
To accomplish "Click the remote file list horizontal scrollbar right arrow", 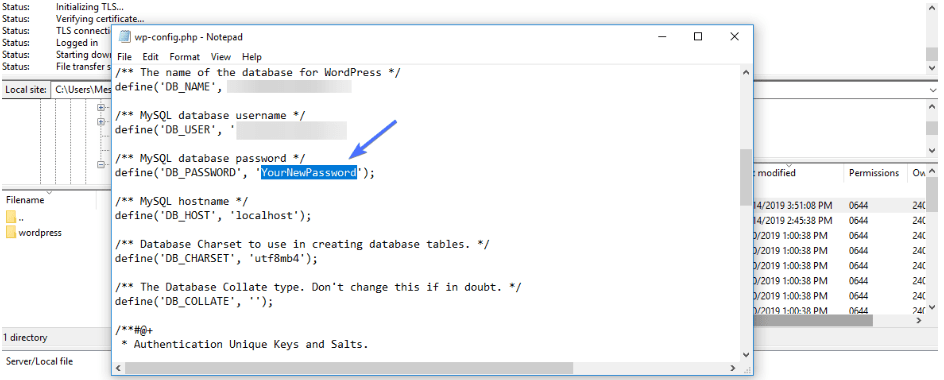I will 919,322.
